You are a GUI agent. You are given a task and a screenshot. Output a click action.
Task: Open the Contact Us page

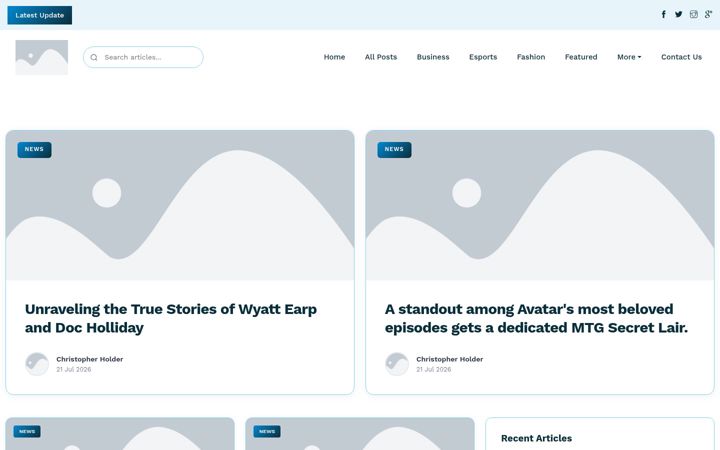coord(681,57)
